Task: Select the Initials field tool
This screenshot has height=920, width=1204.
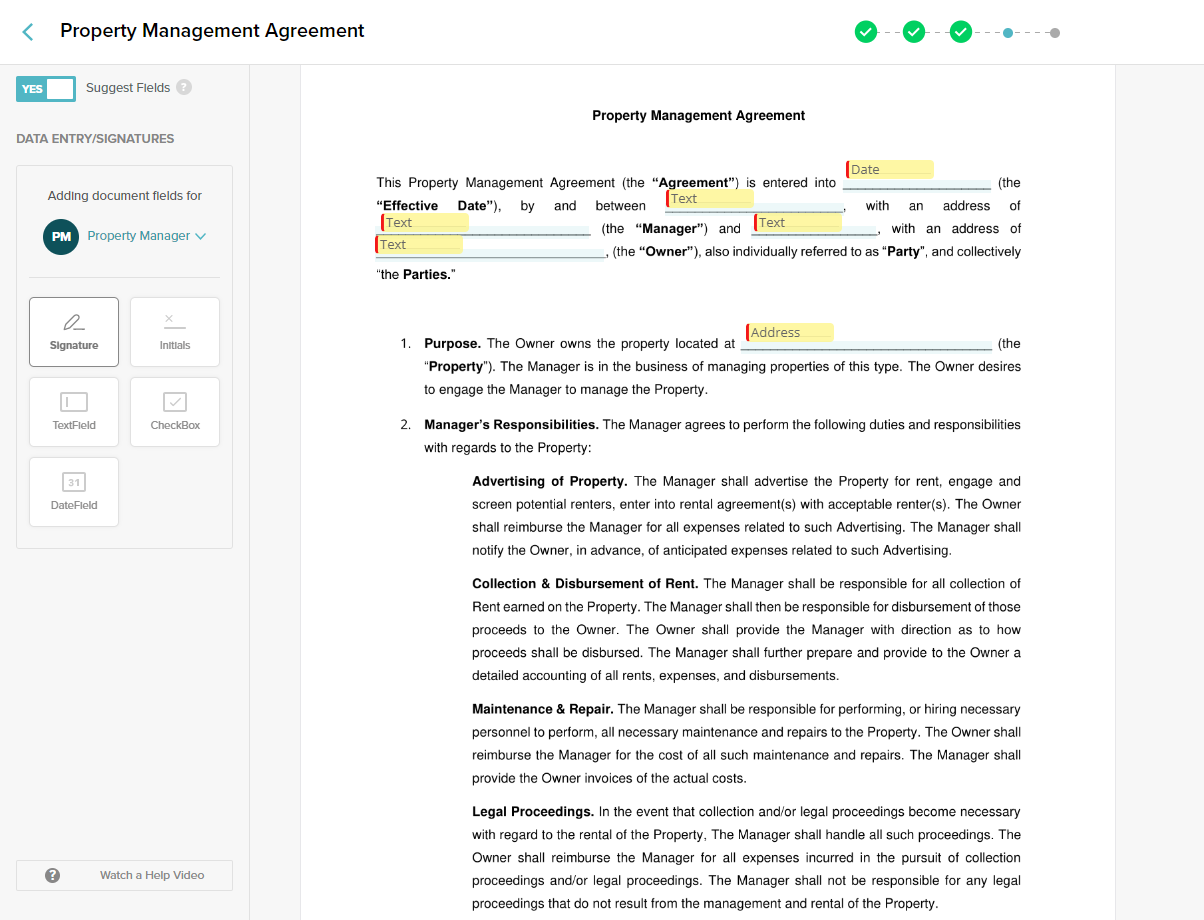Action: pyautogui.click(x=174, y=331)
